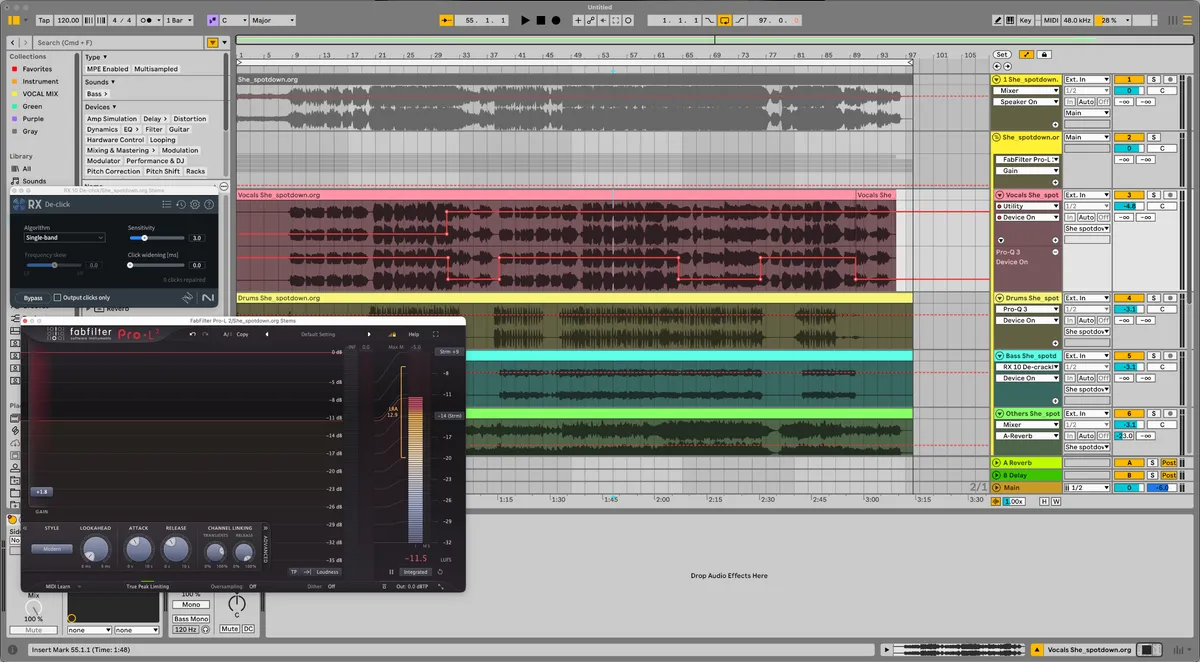1200x662 pixels.
Task: Enable Output clicks only checkbox
Action: coord(57,297)
